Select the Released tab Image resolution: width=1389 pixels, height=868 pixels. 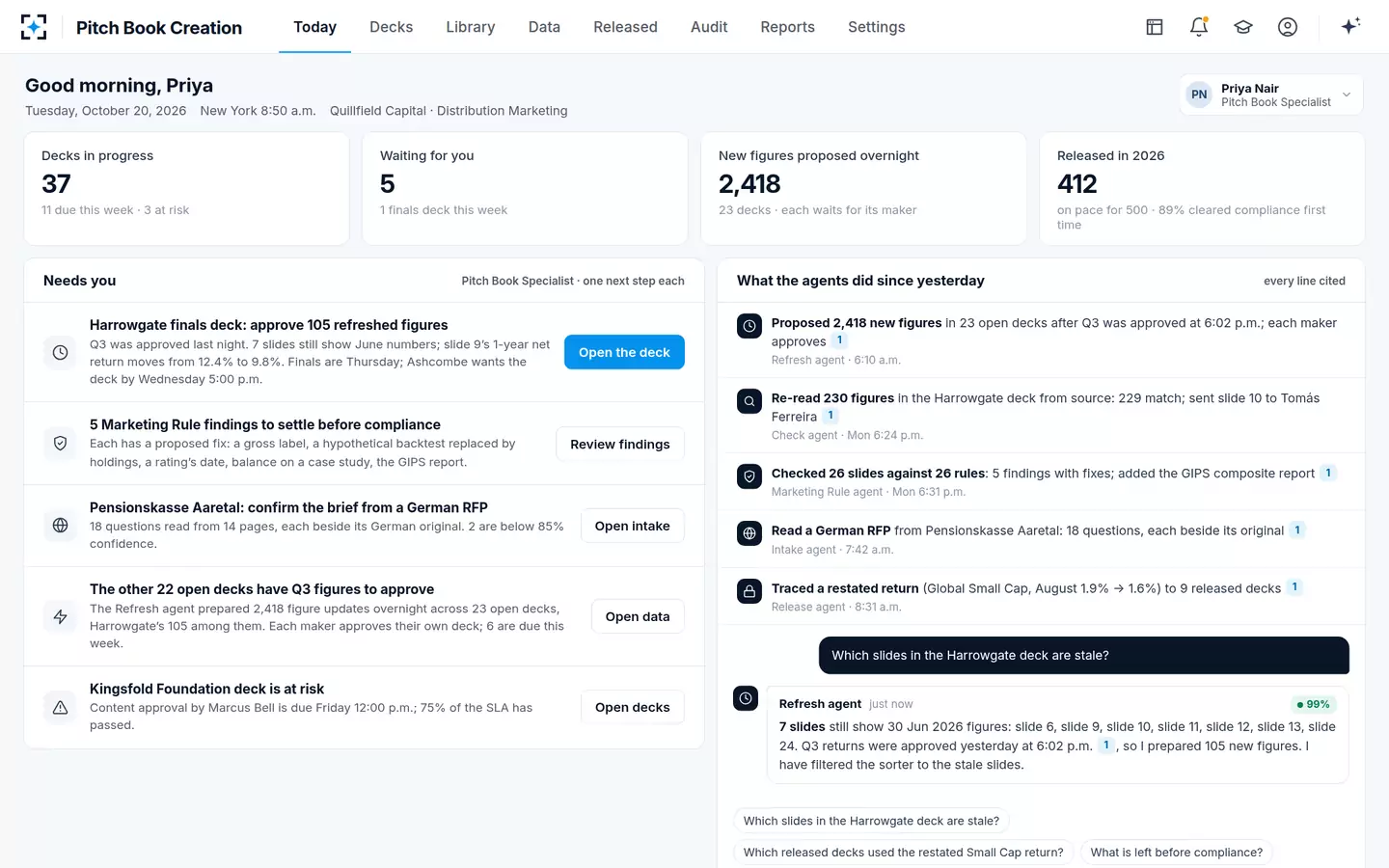coord(625,27)
